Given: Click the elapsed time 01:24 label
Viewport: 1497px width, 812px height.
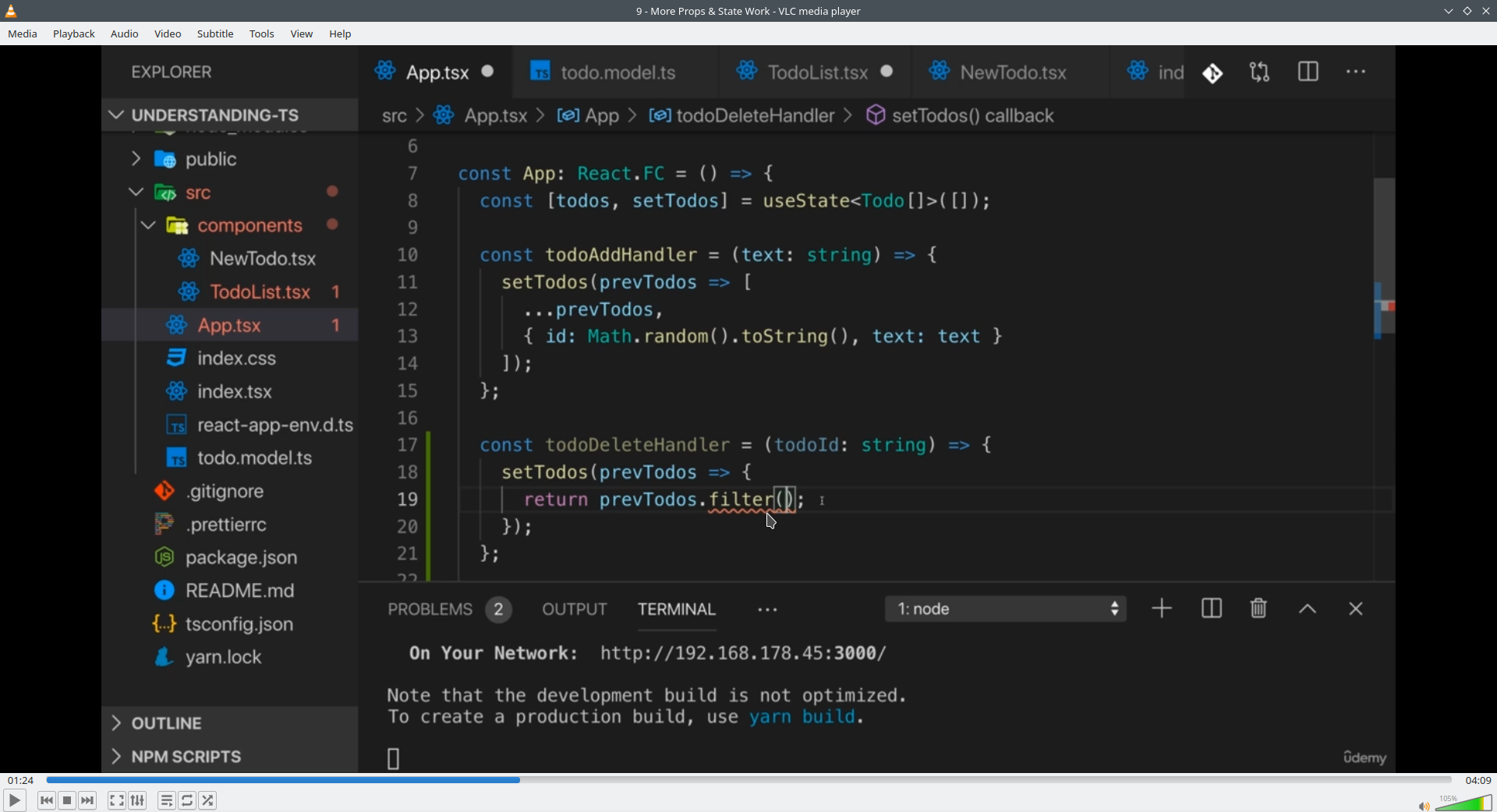Looking at the screenshot, I should [21, 780].
